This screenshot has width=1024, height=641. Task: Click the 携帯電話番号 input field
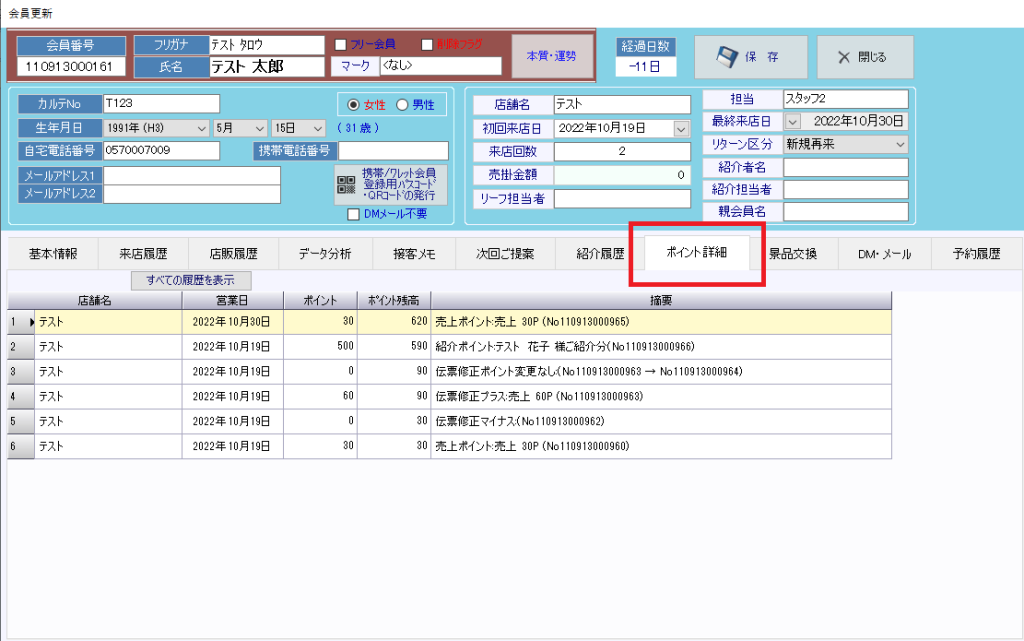pyautogui.click(x=393, y=151)
